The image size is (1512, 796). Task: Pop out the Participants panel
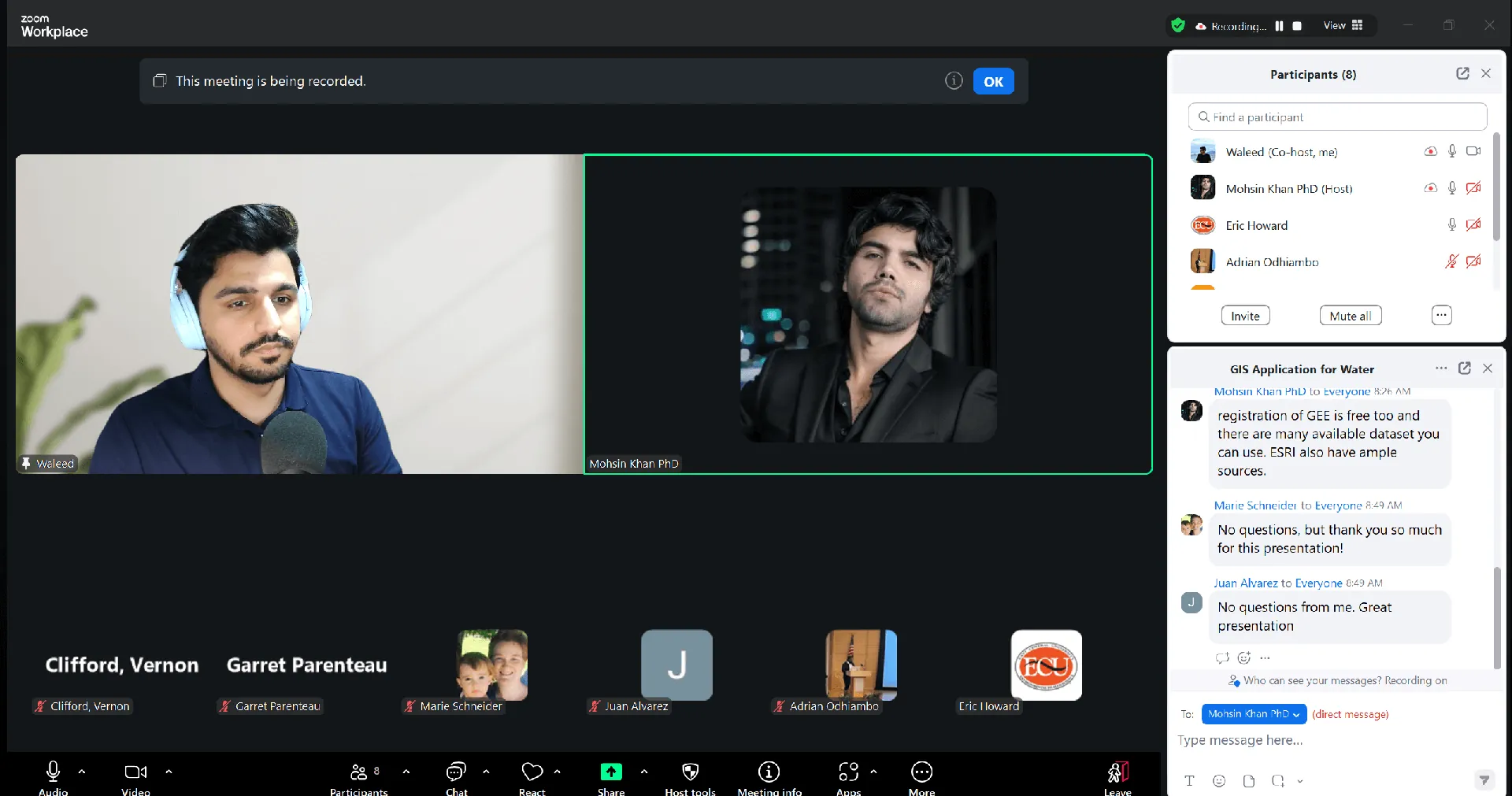click(1462, 73)
